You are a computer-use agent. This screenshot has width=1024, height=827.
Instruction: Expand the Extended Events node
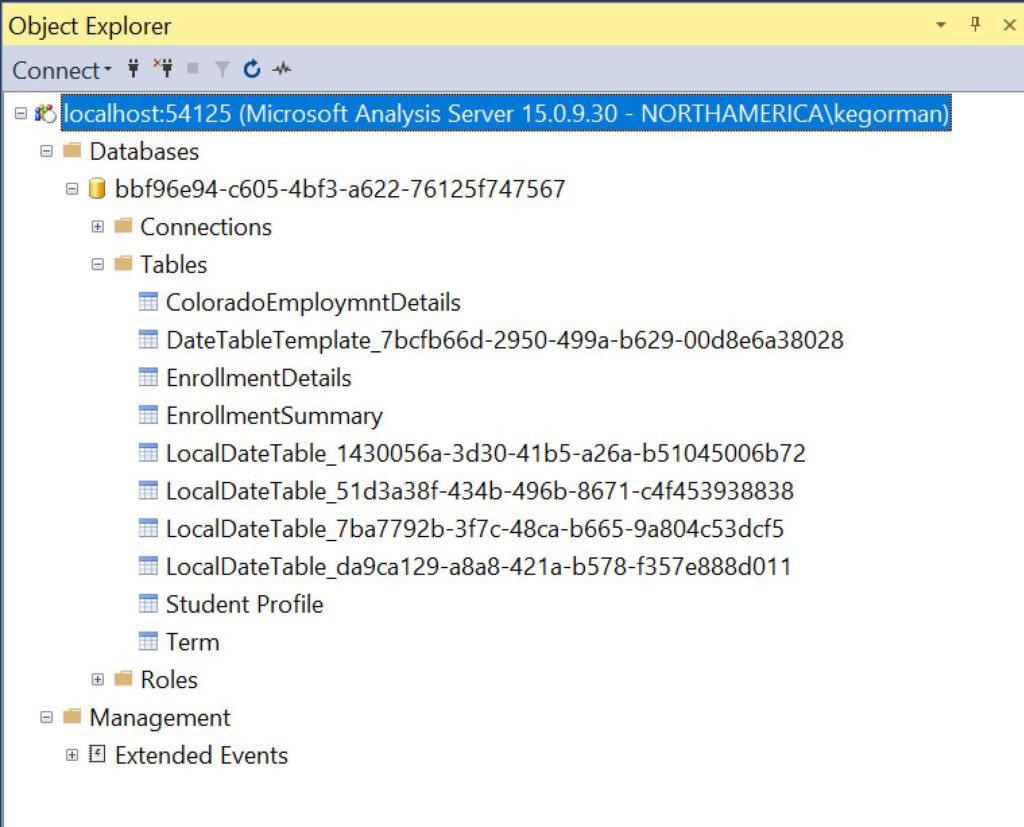coord(72,755)
